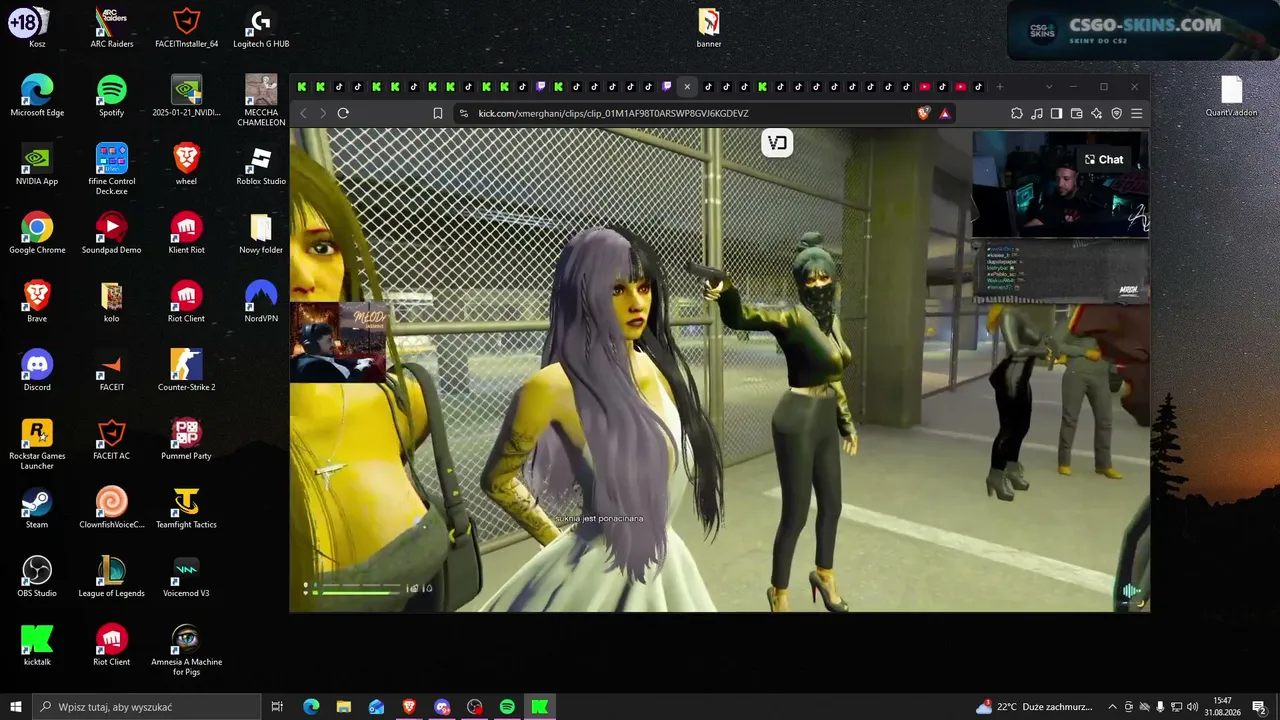Go forward to the next page
The image size is (1280, 720).
pyautogui.click(x=323, y=113)
